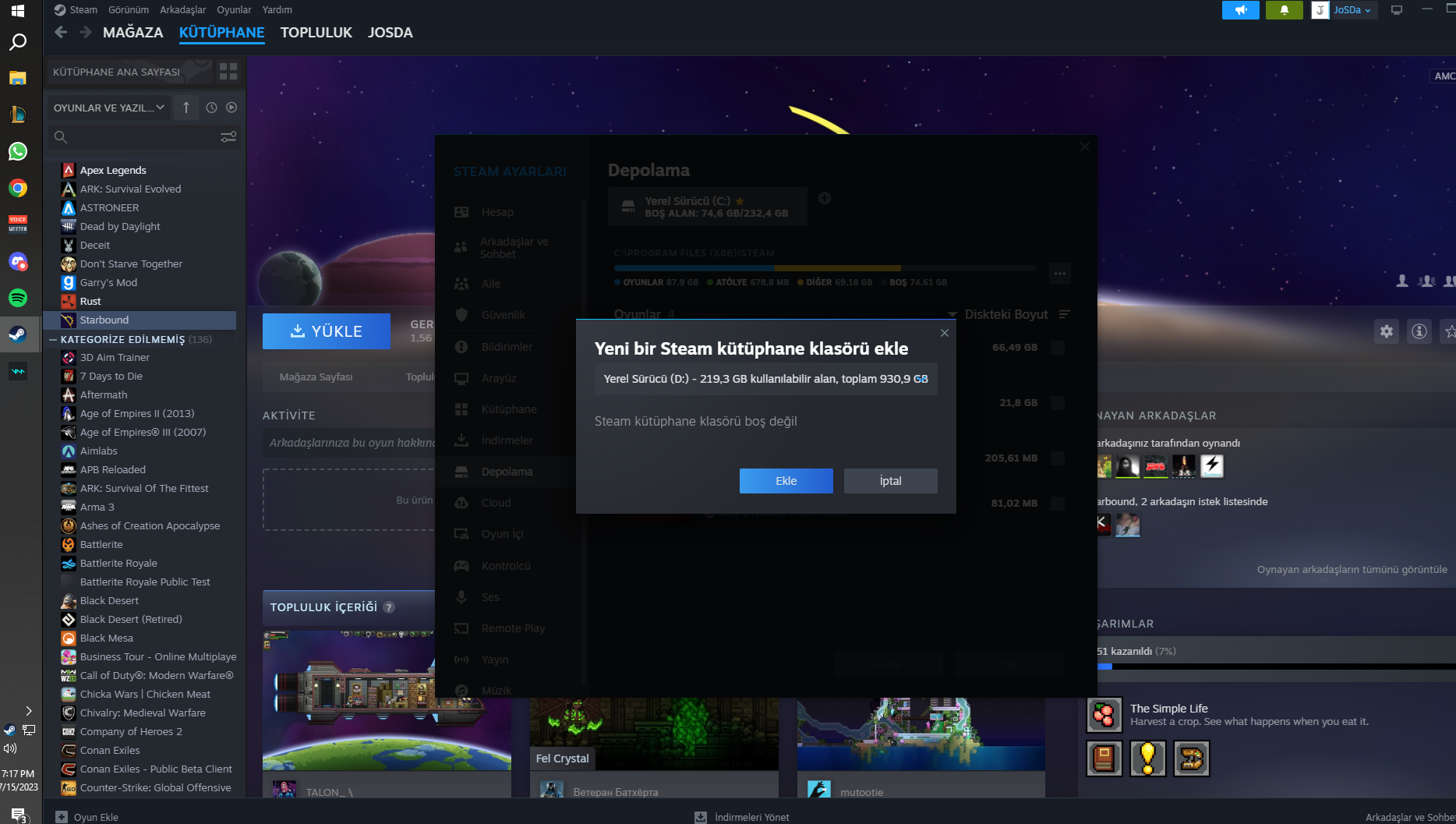Open the Yardım menu

click(x=277, y=10)
